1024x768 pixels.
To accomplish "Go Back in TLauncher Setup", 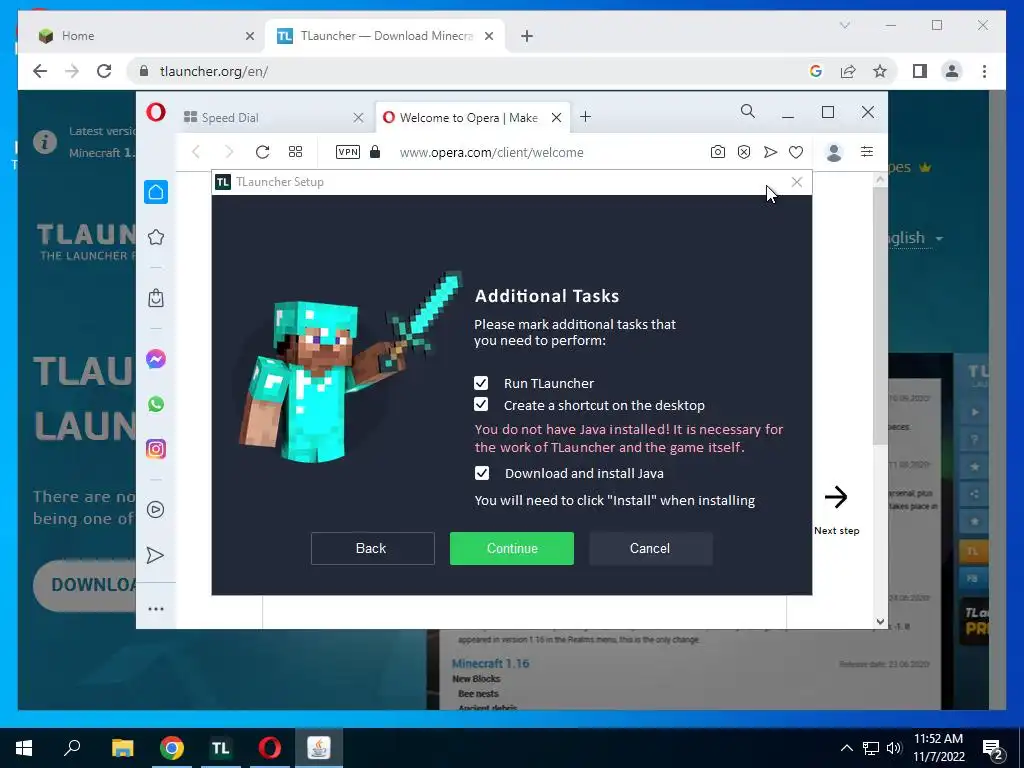I will tap(372, 548).
